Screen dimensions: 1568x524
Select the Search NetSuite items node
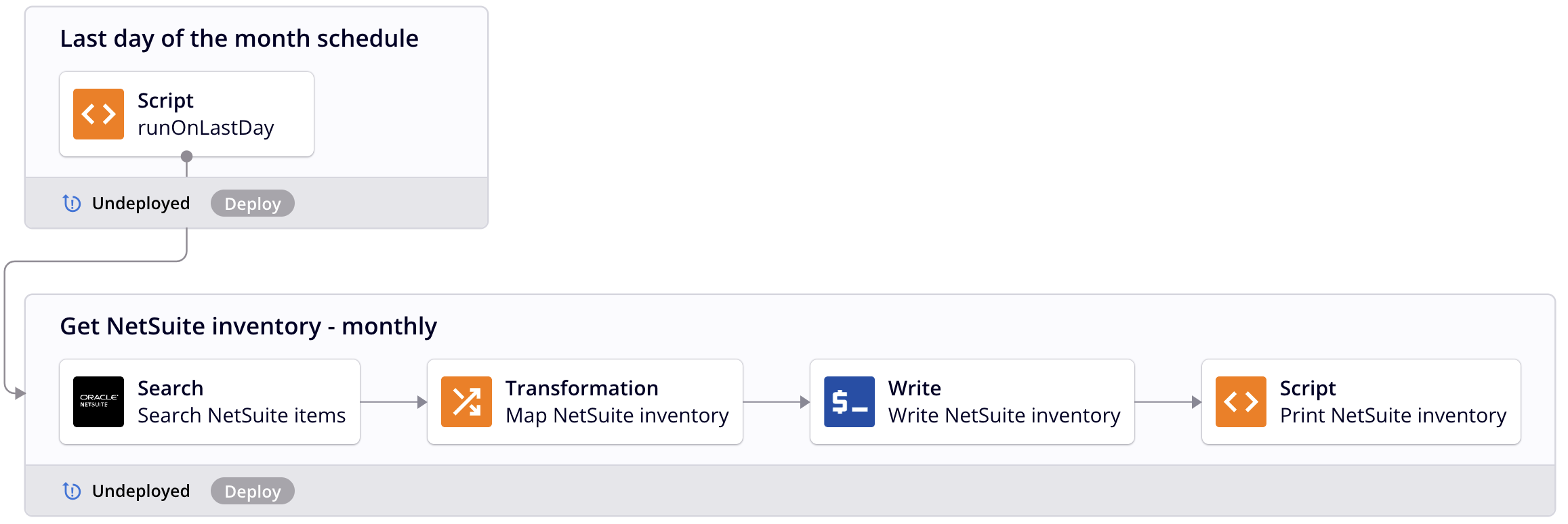click(241, 401)
